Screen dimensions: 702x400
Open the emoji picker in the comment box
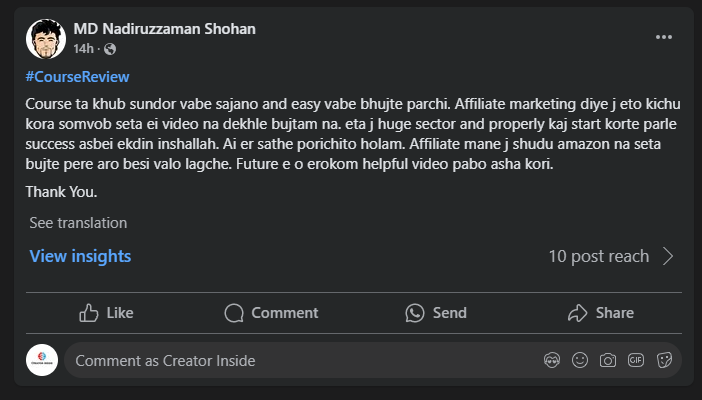pyautogui.click(x=580, y=360)
